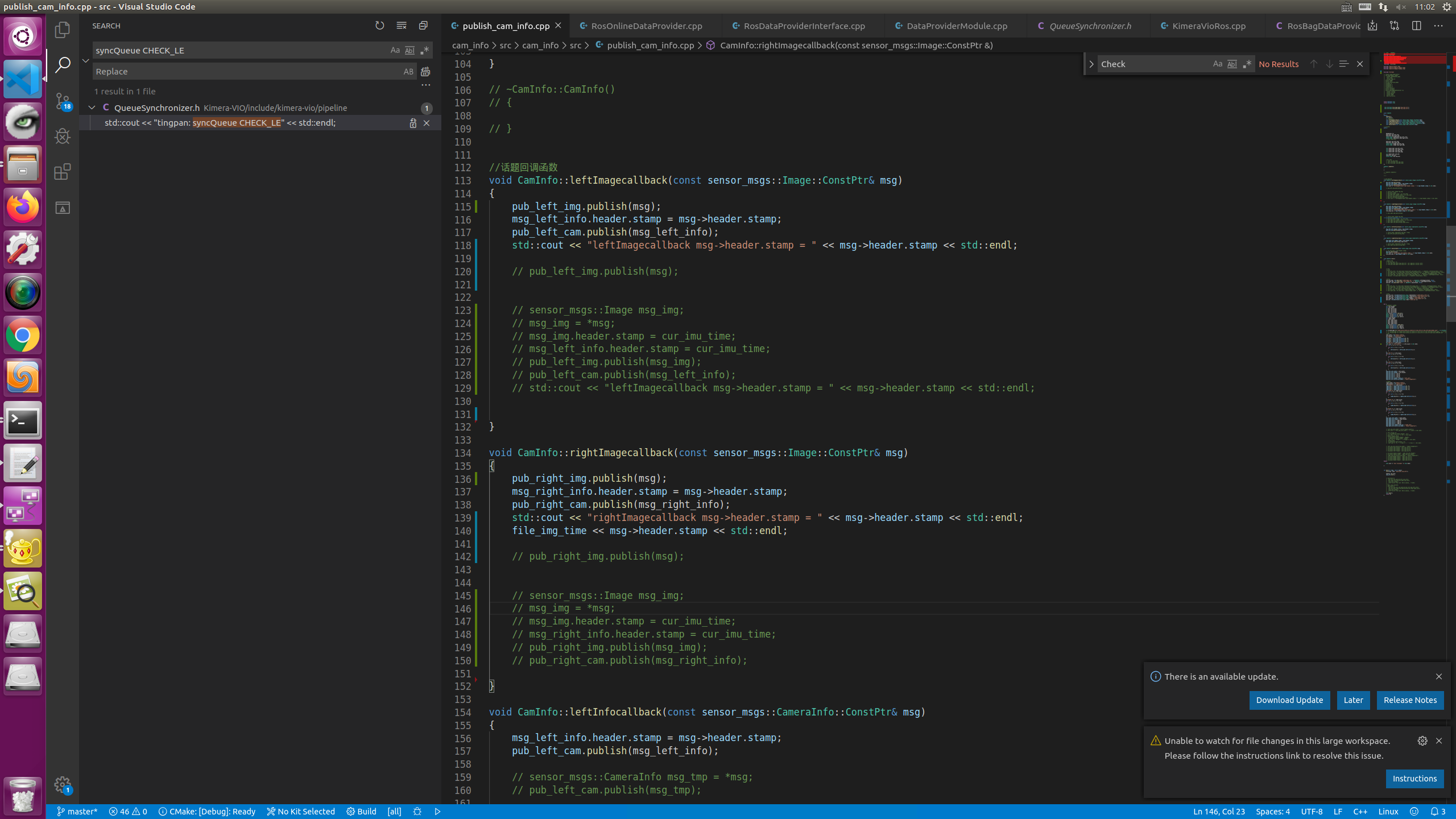1456x819 pixels.
Task: Open the Instructions link in workspace warning
Action: pyautogui.click(x=1414, y=778)
